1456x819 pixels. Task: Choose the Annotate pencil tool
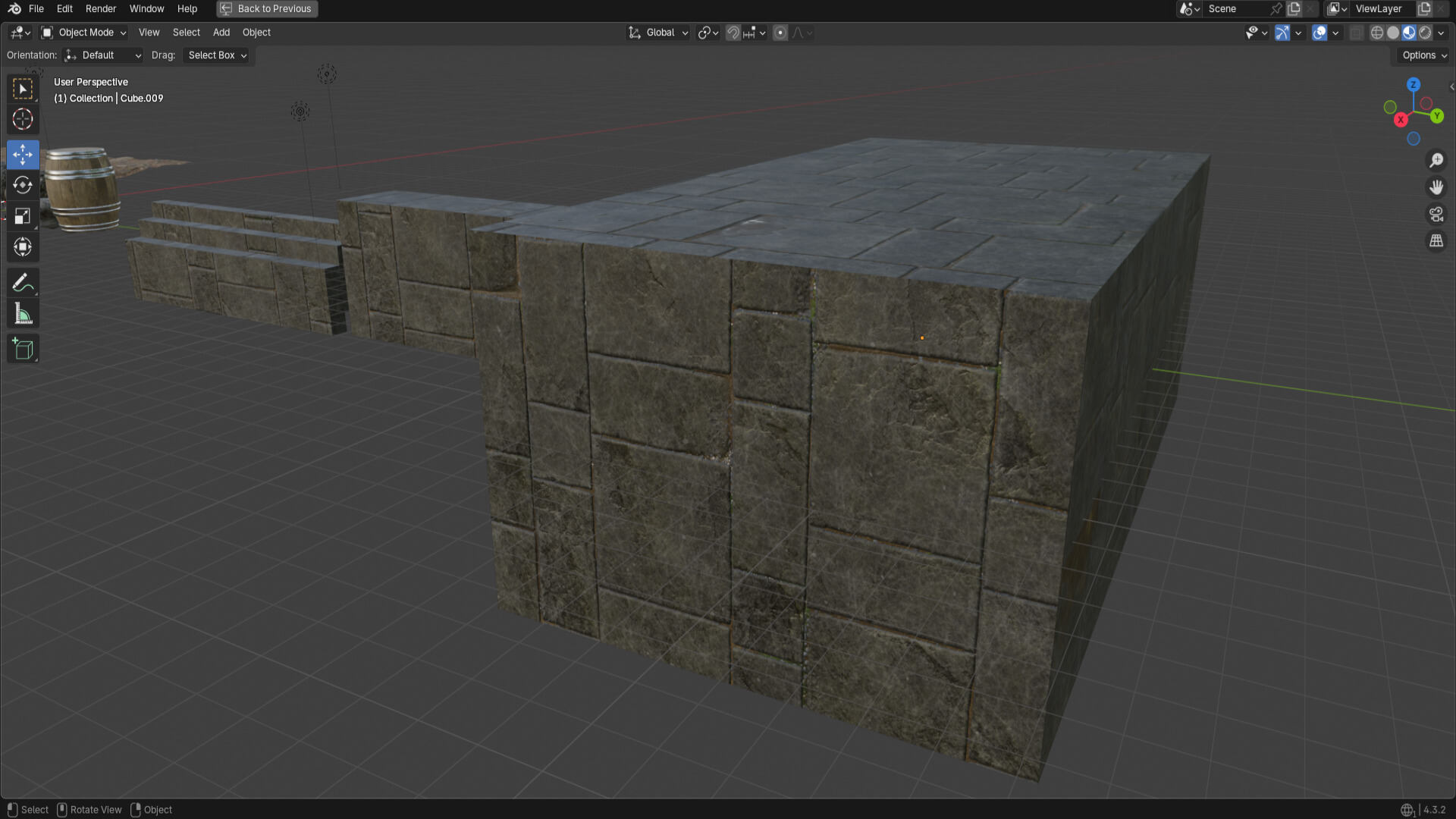pyautogui.click(x=23, y=283)
